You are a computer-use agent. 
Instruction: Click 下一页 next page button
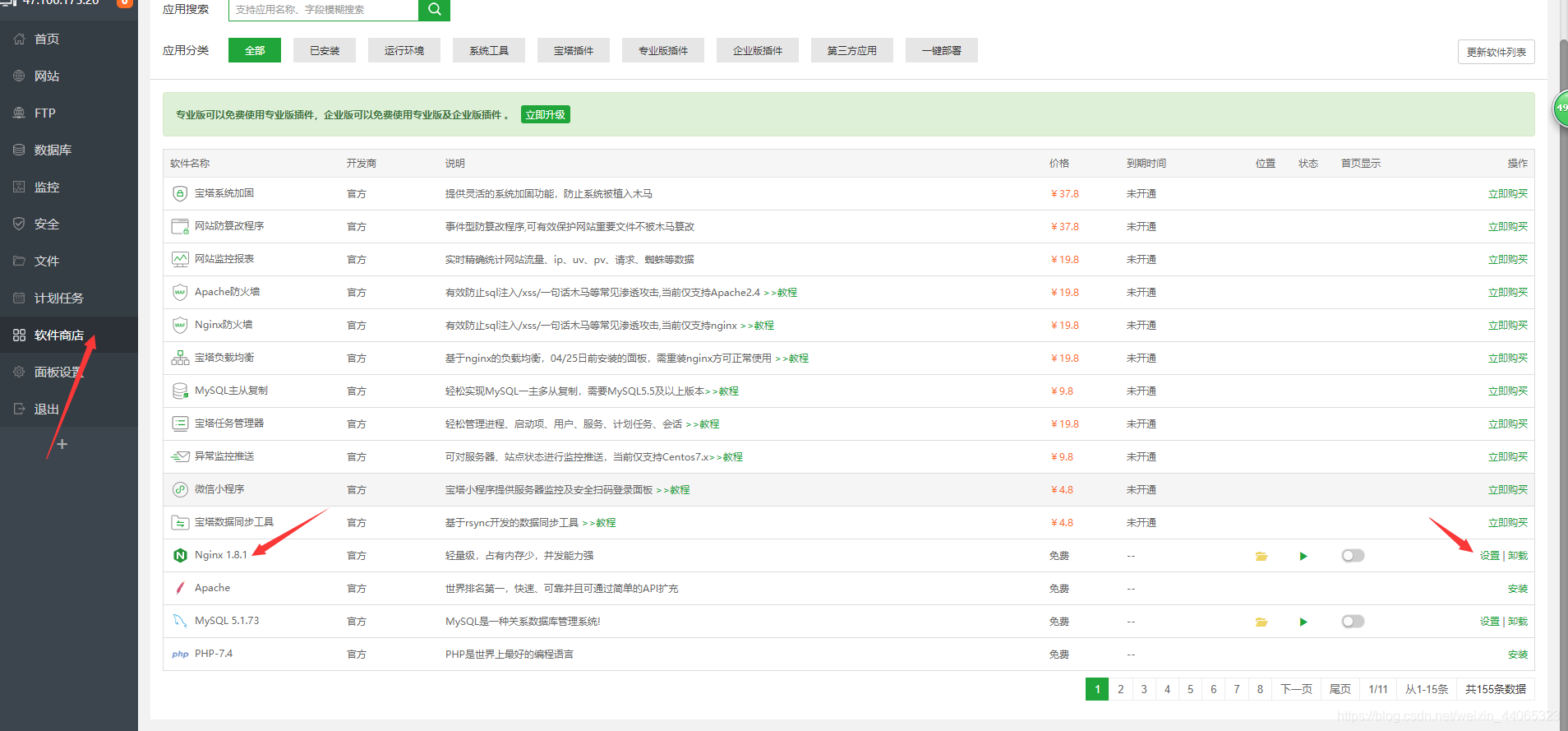tap(1296, 689)
